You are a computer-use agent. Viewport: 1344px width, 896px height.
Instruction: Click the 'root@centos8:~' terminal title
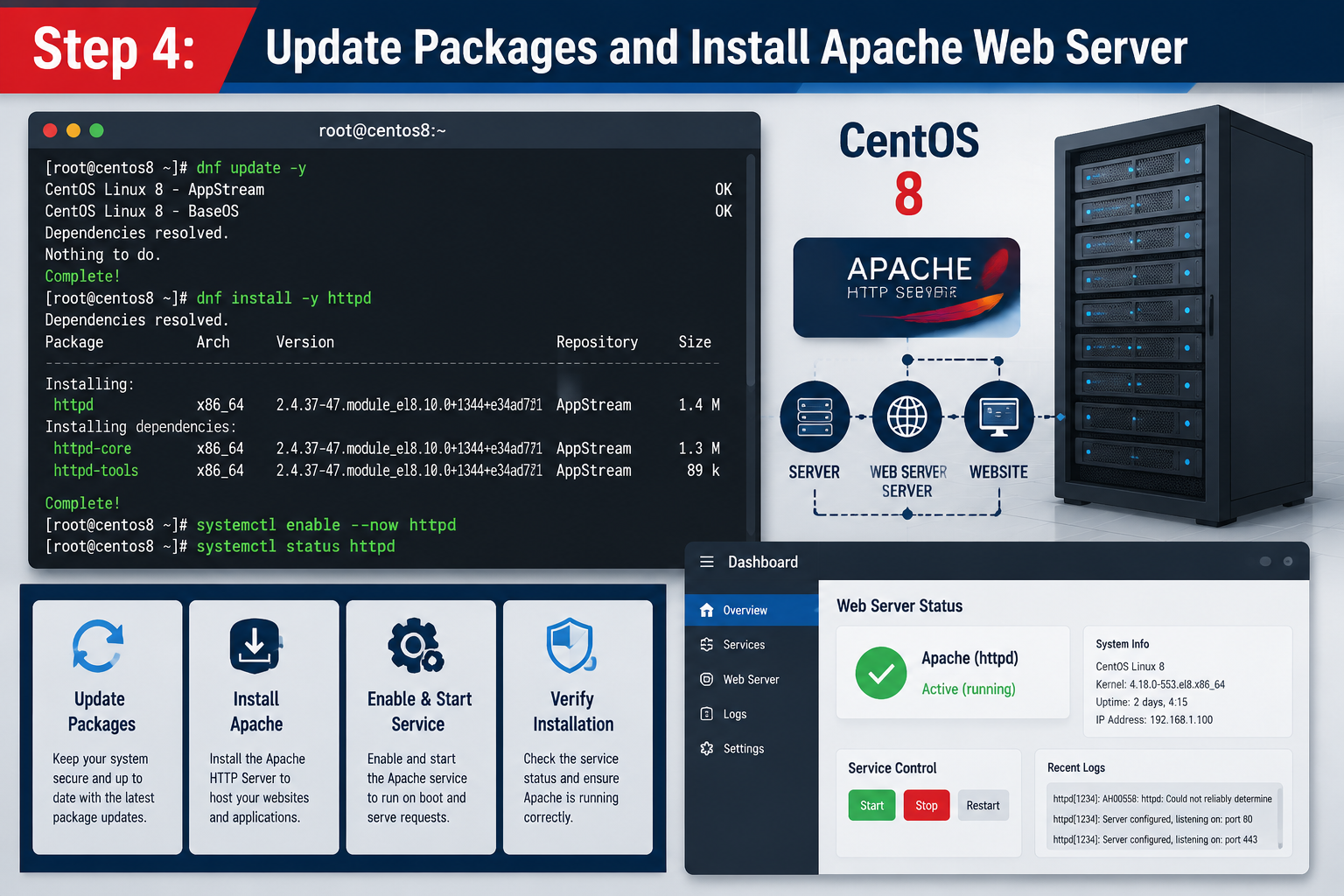(x=382, y=130)
